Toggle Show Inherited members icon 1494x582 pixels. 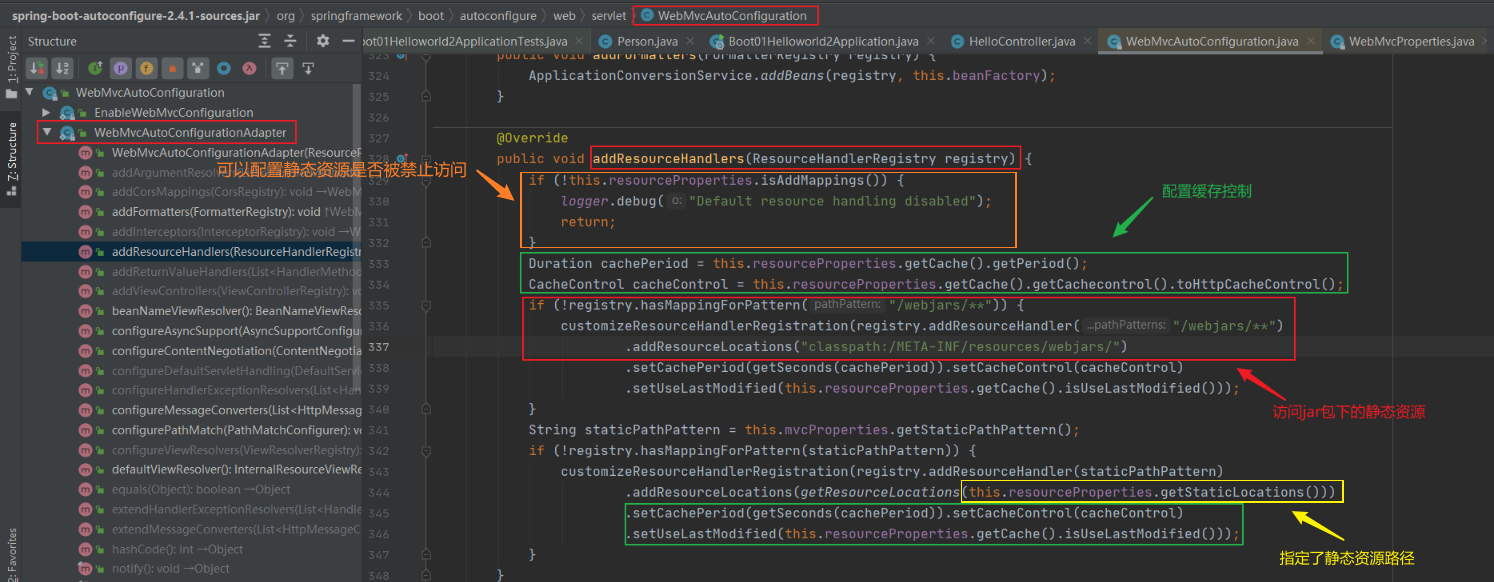[95, 68]
